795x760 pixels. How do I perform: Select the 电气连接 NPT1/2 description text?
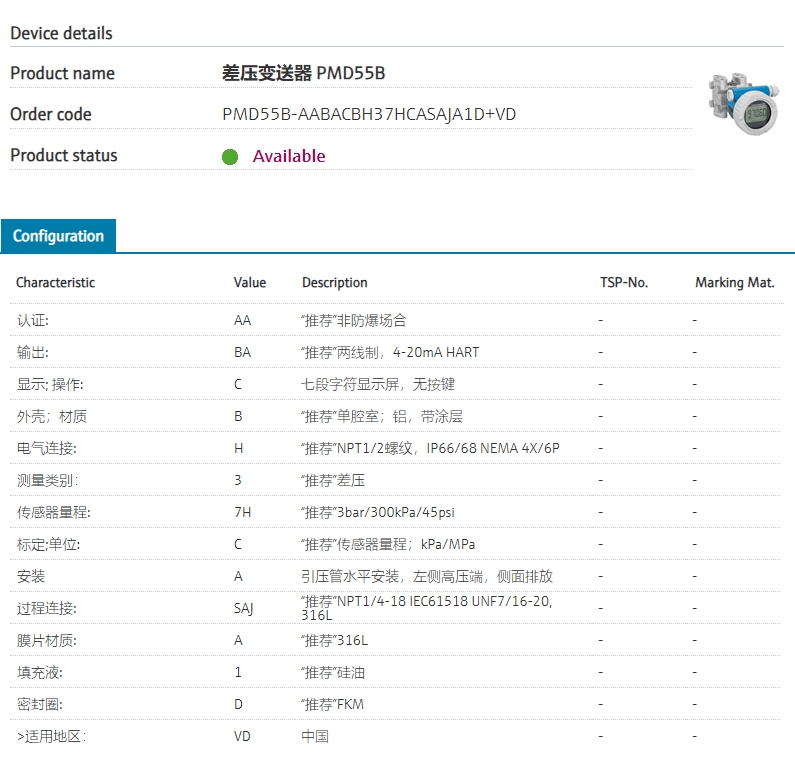coord(430,448)
